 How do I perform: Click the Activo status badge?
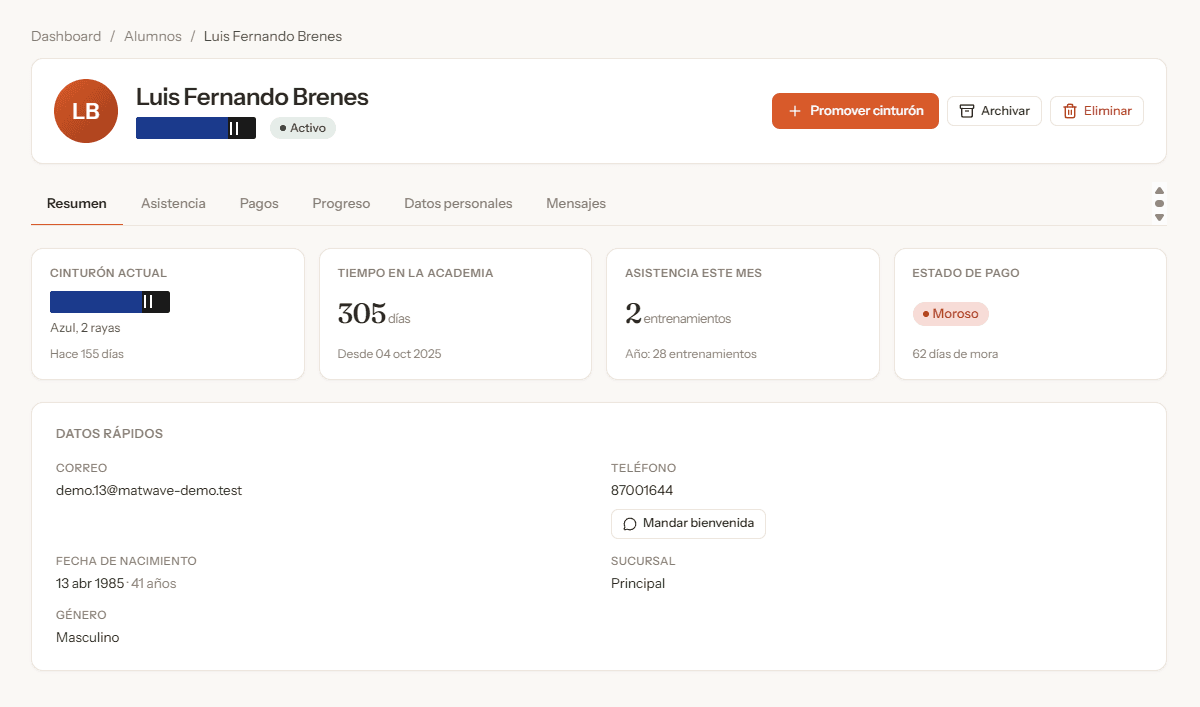point(303,128)
